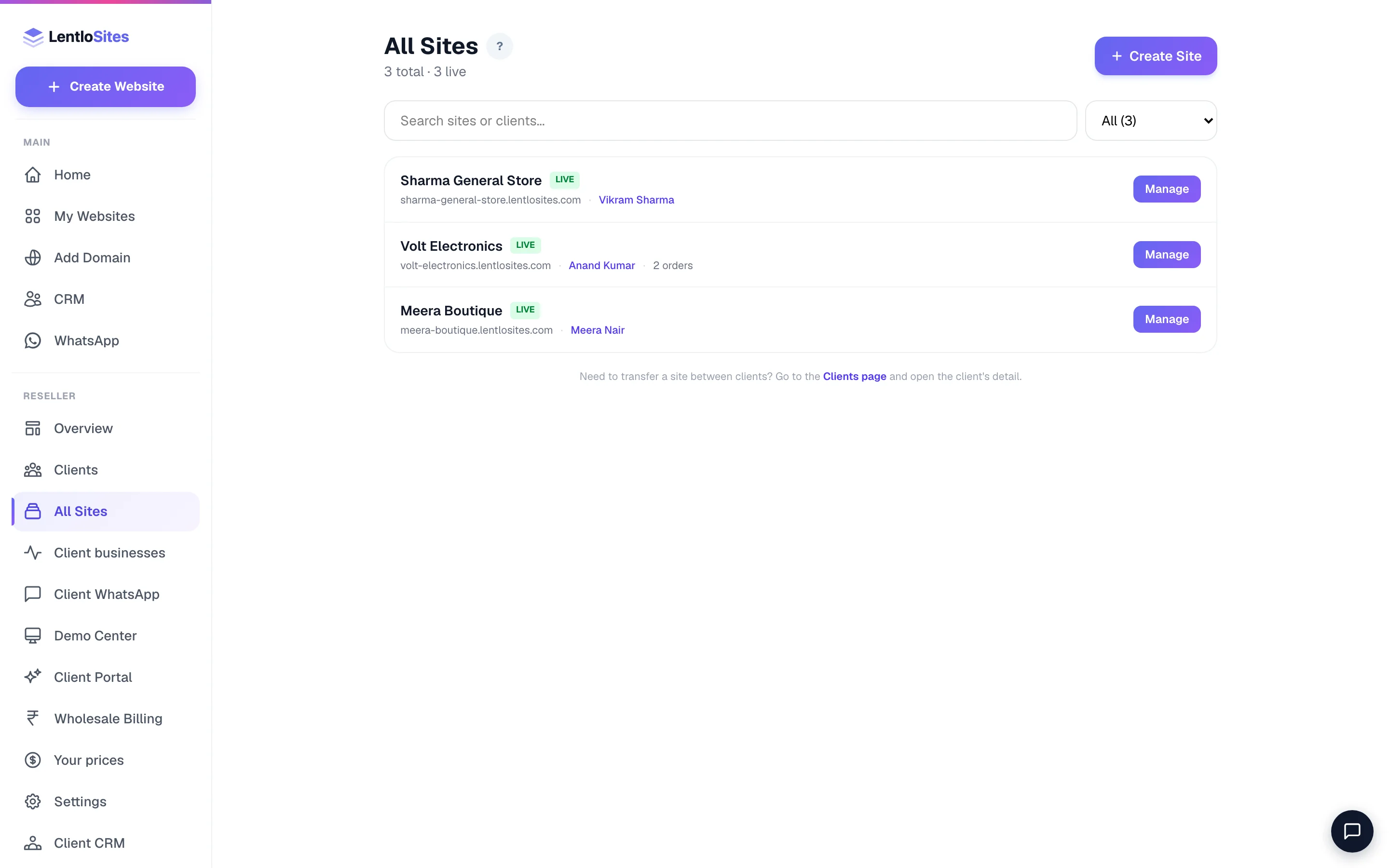Manage the Meera Boutique site

pyautogui.click(x=1166, y=319)
